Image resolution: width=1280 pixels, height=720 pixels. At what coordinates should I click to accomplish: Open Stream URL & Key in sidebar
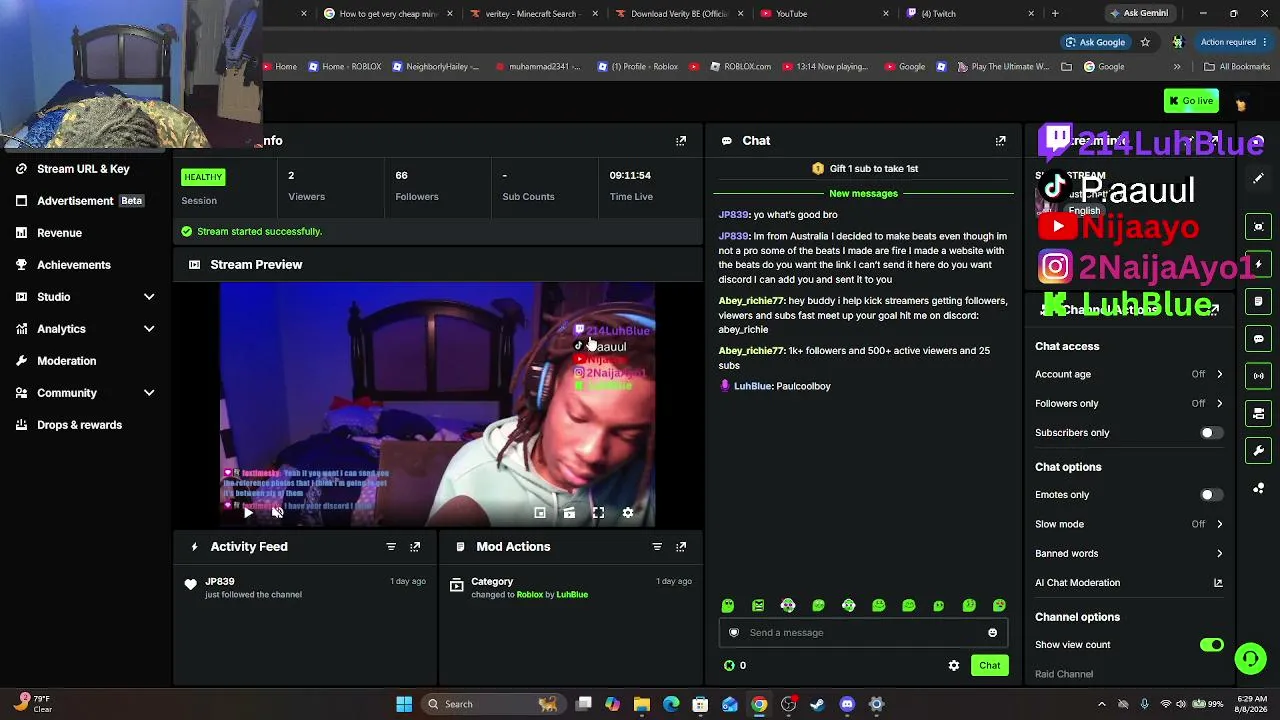click(x=84, y=169)
